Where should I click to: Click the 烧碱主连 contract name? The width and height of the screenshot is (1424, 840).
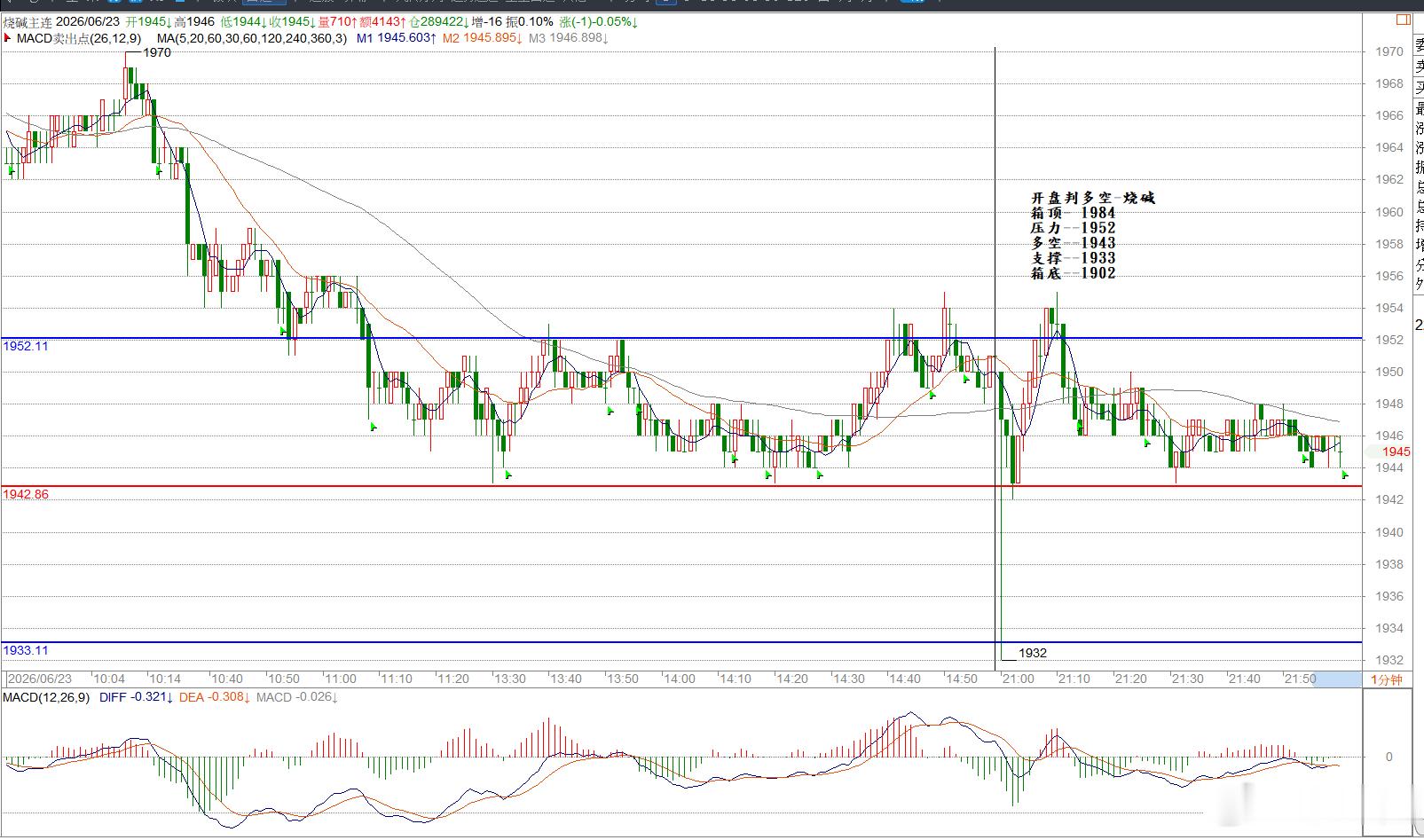(28, 21)
